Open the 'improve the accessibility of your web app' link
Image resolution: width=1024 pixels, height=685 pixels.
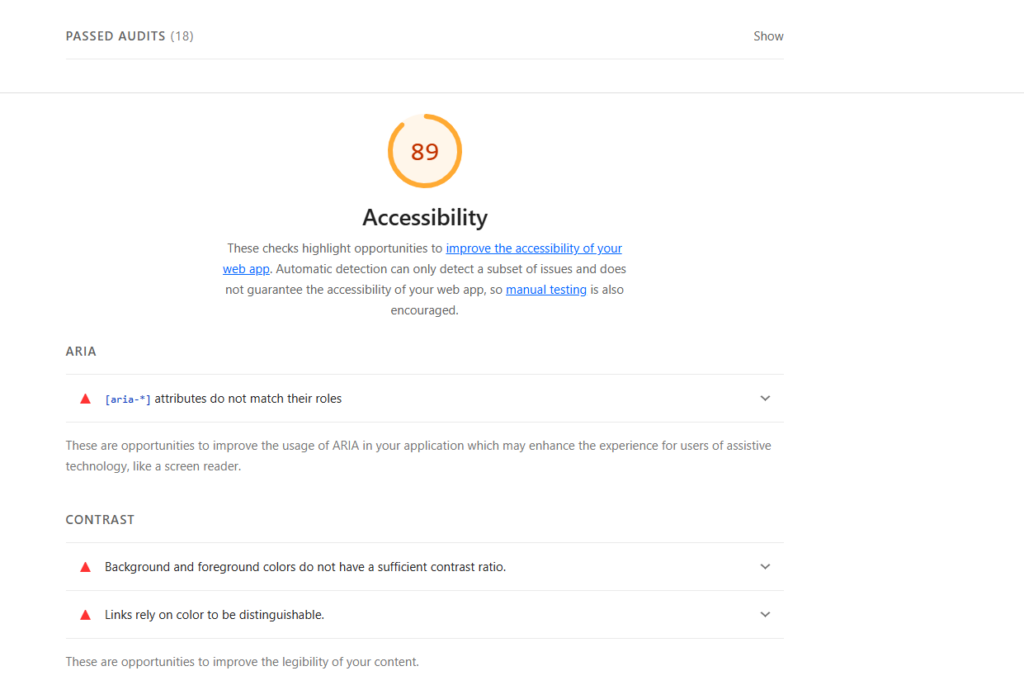click(533, 248)
